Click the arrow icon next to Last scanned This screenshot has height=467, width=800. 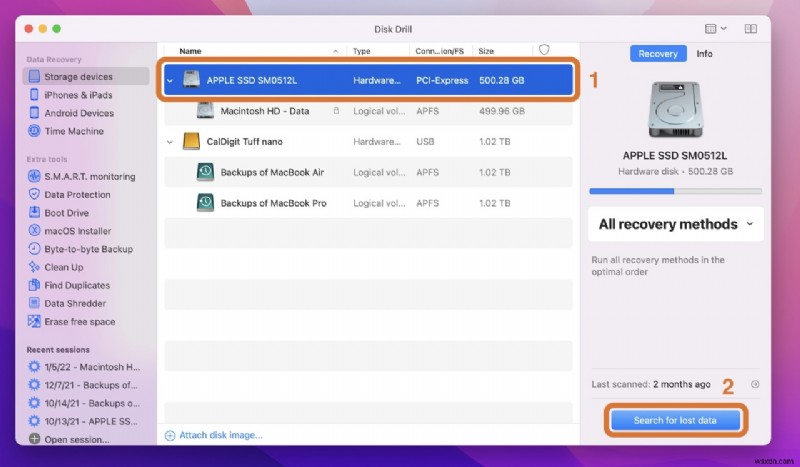pyautogui.click(x=755, y=384)
